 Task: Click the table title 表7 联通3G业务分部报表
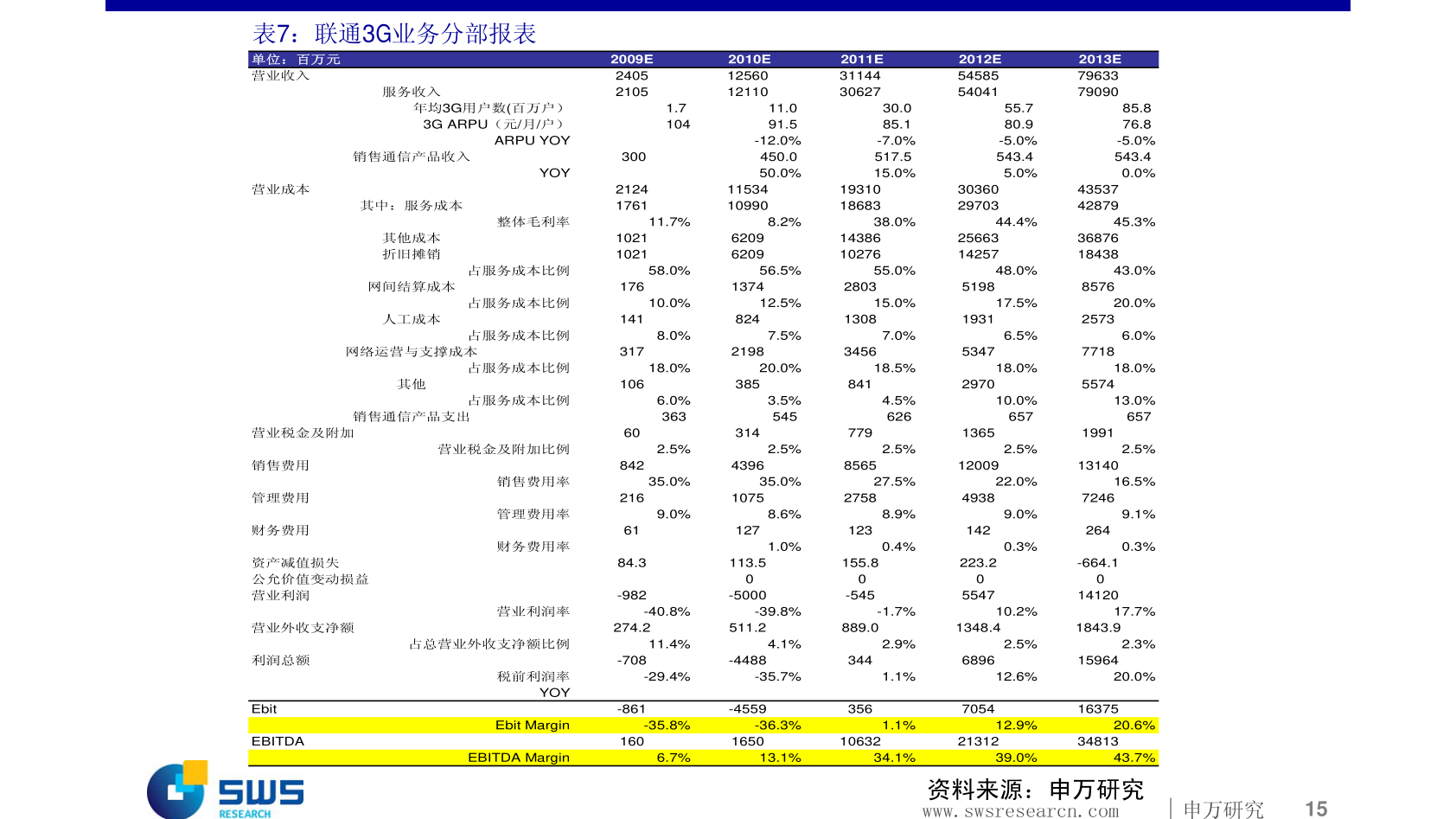[394, 34]
